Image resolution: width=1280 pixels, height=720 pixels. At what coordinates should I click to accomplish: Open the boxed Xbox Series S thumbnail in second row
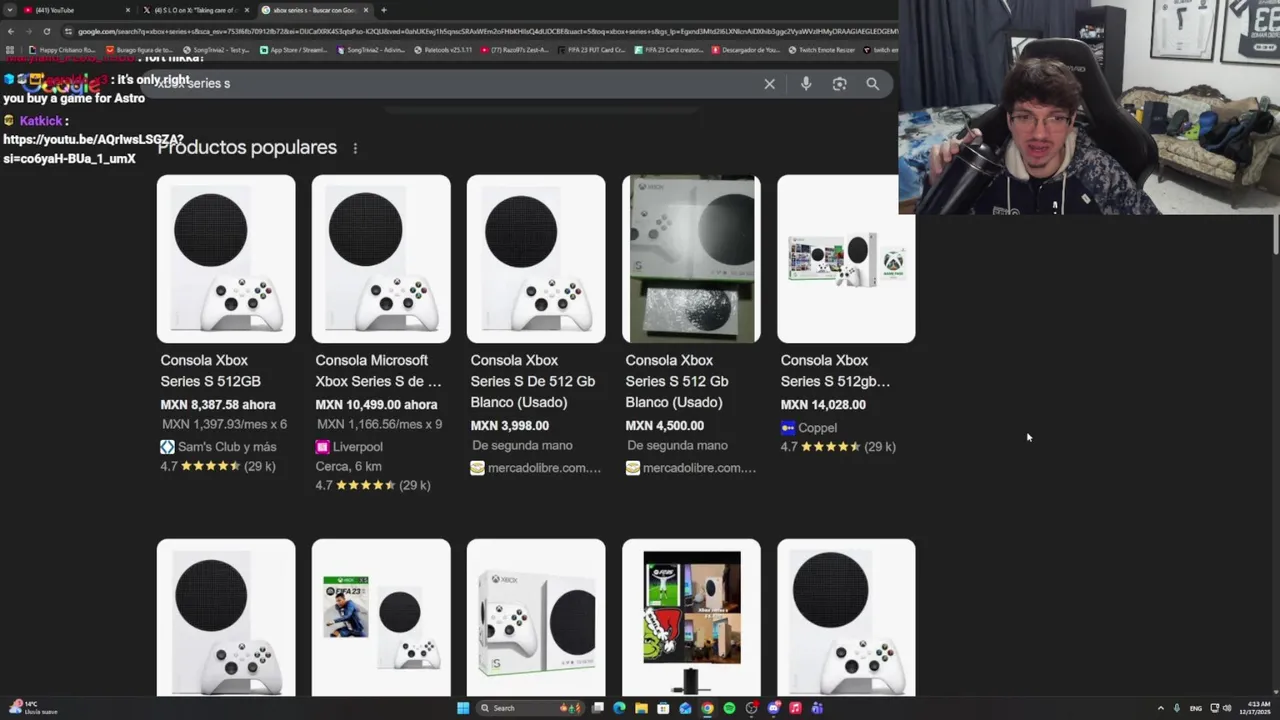point(536,617)
